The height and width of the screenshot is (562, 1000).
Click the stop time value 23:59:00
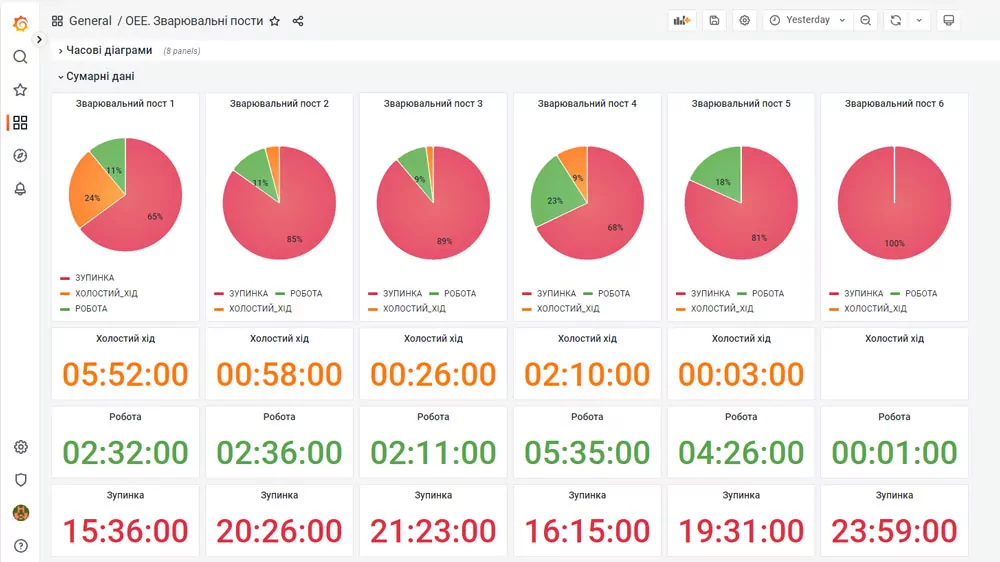click(x=894, y=531)
